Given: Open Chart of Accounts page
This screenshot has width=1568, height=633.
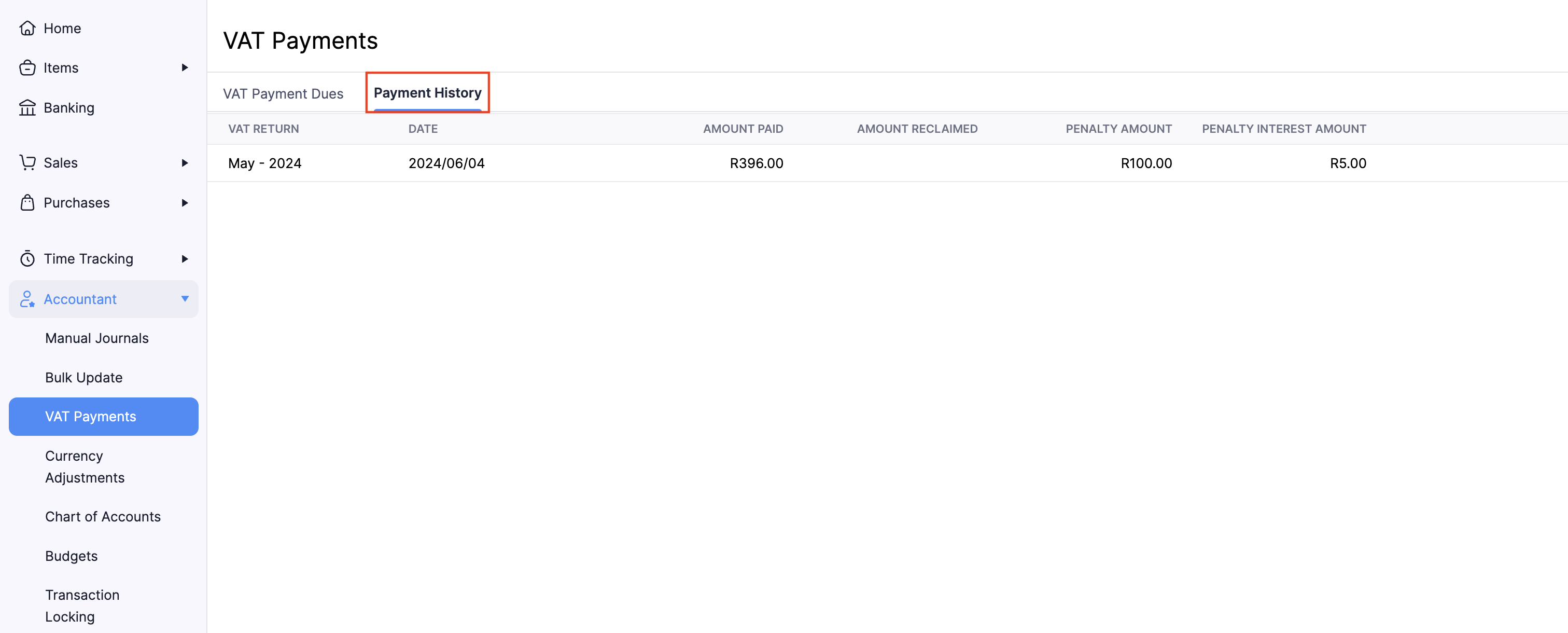Looking at the screenshot, I should pyautogui.click(x=103, y=517).
